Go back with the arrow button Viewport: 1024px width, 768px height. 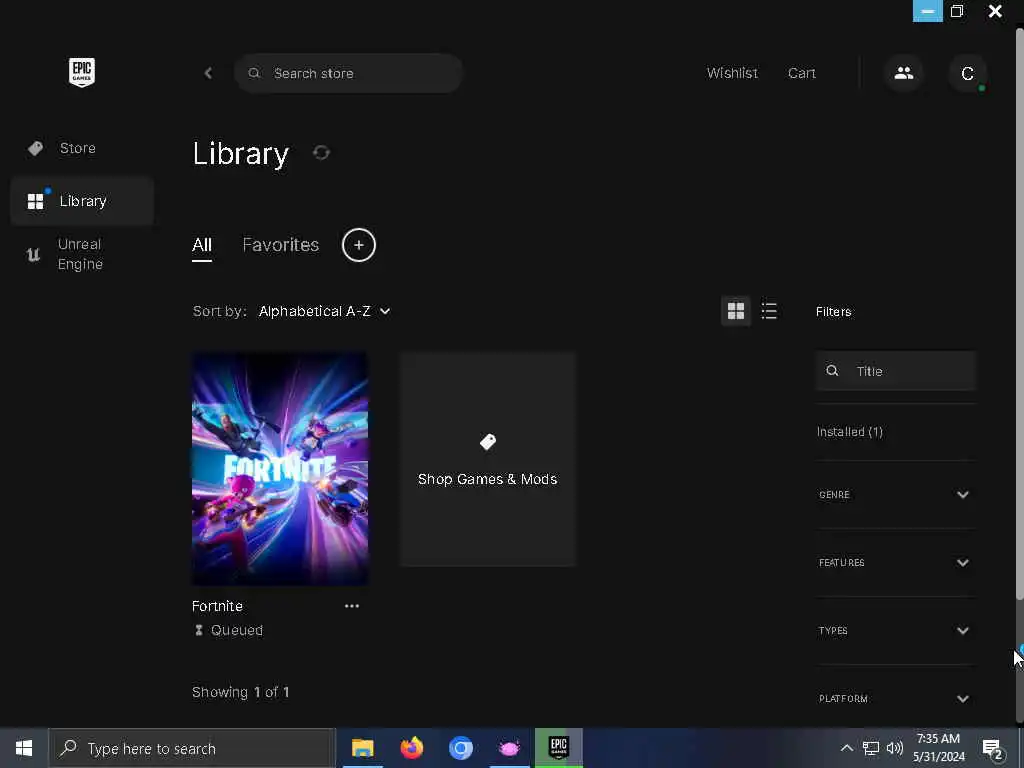(x=208, y=73)
